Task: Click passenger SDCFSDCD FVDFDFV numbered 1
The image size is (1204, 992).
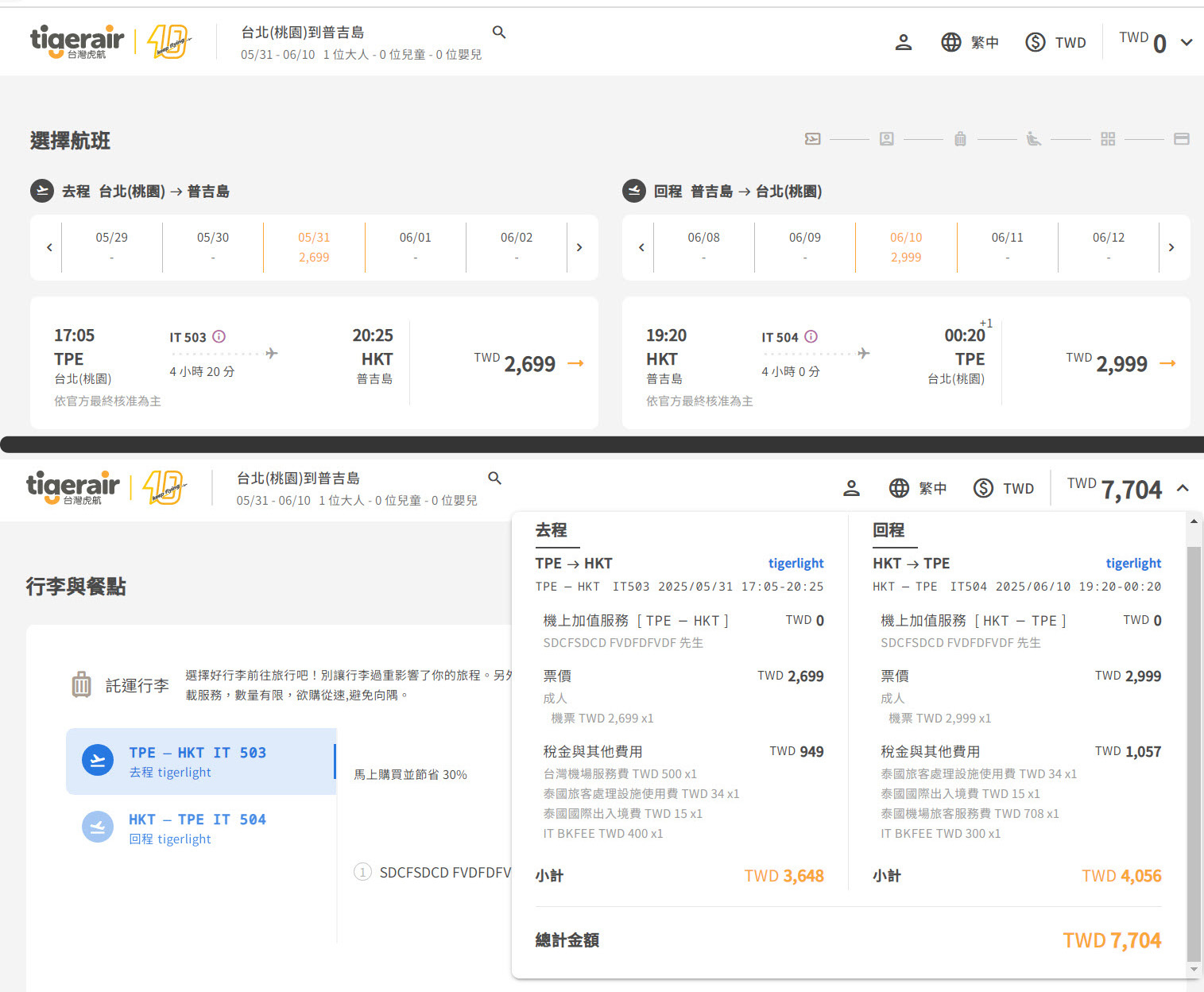Action: 433,872
